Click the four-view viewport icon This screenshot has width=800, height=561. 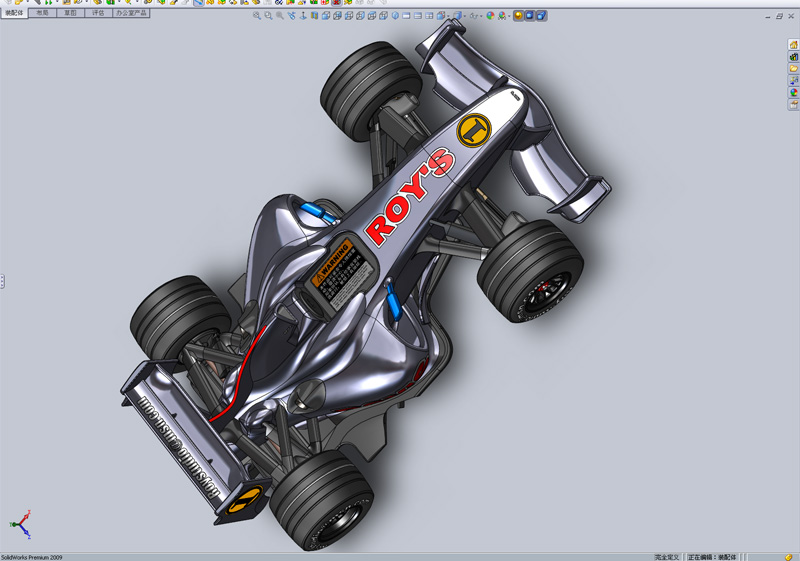coord(429,16)
